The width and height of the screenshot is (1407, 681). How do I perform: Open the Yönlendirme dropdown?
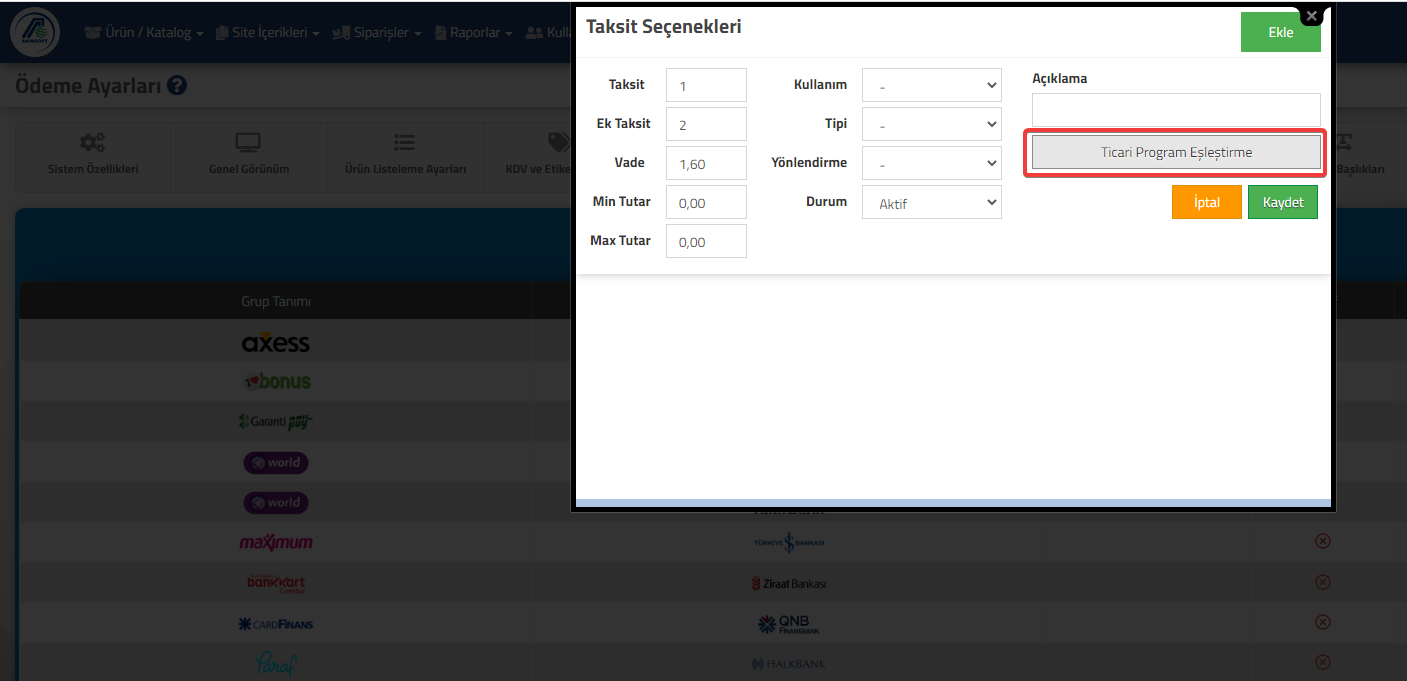click(932, 163)
